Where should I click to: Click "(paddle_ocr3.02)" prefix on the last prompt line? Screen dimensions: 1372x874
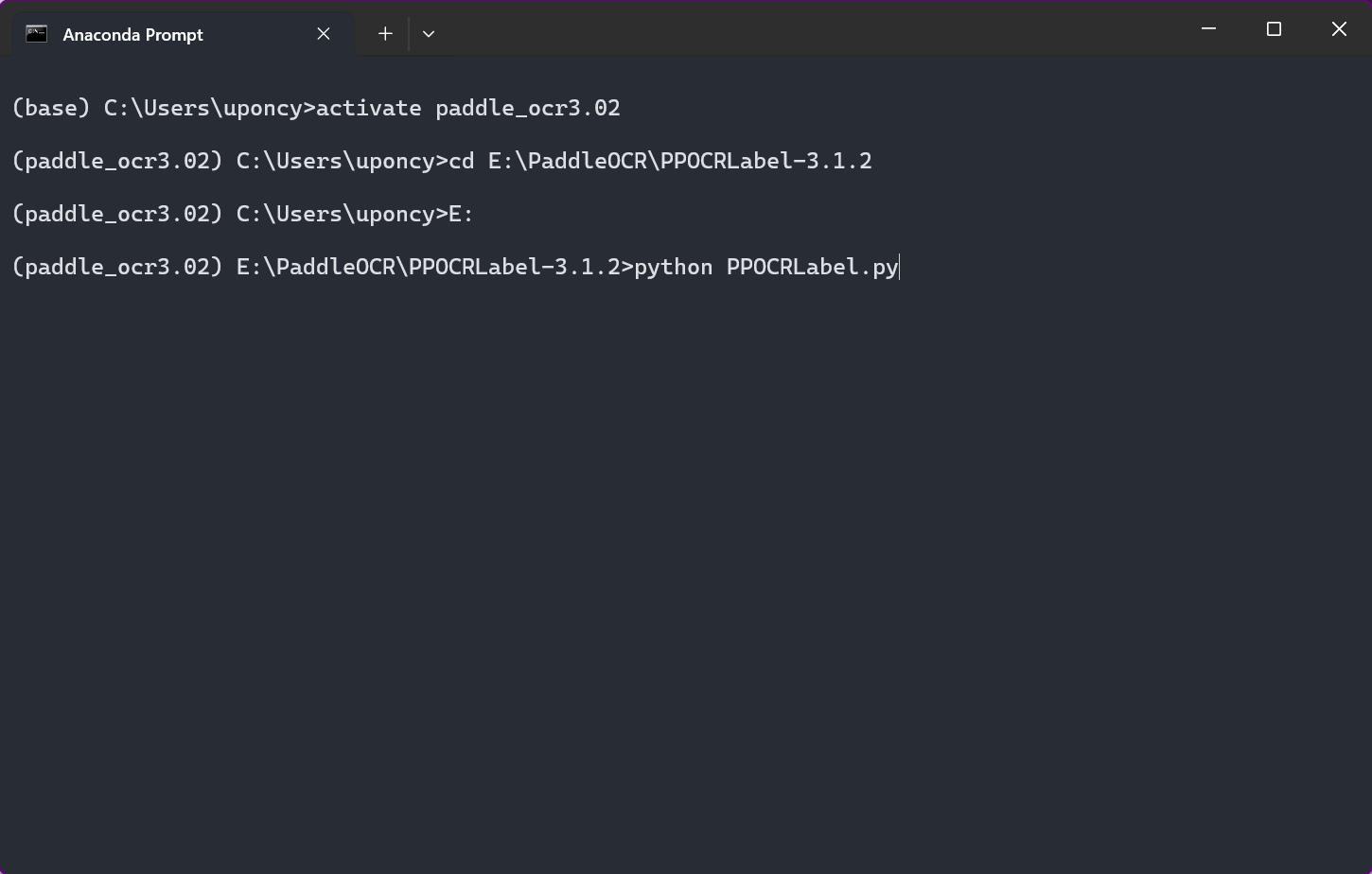pos(117,267)
